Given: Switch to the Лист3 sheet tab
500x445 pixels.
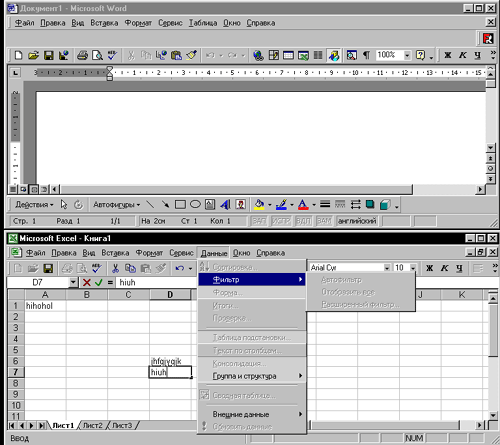Looking at the screenshot, I should tap(122, 426).
